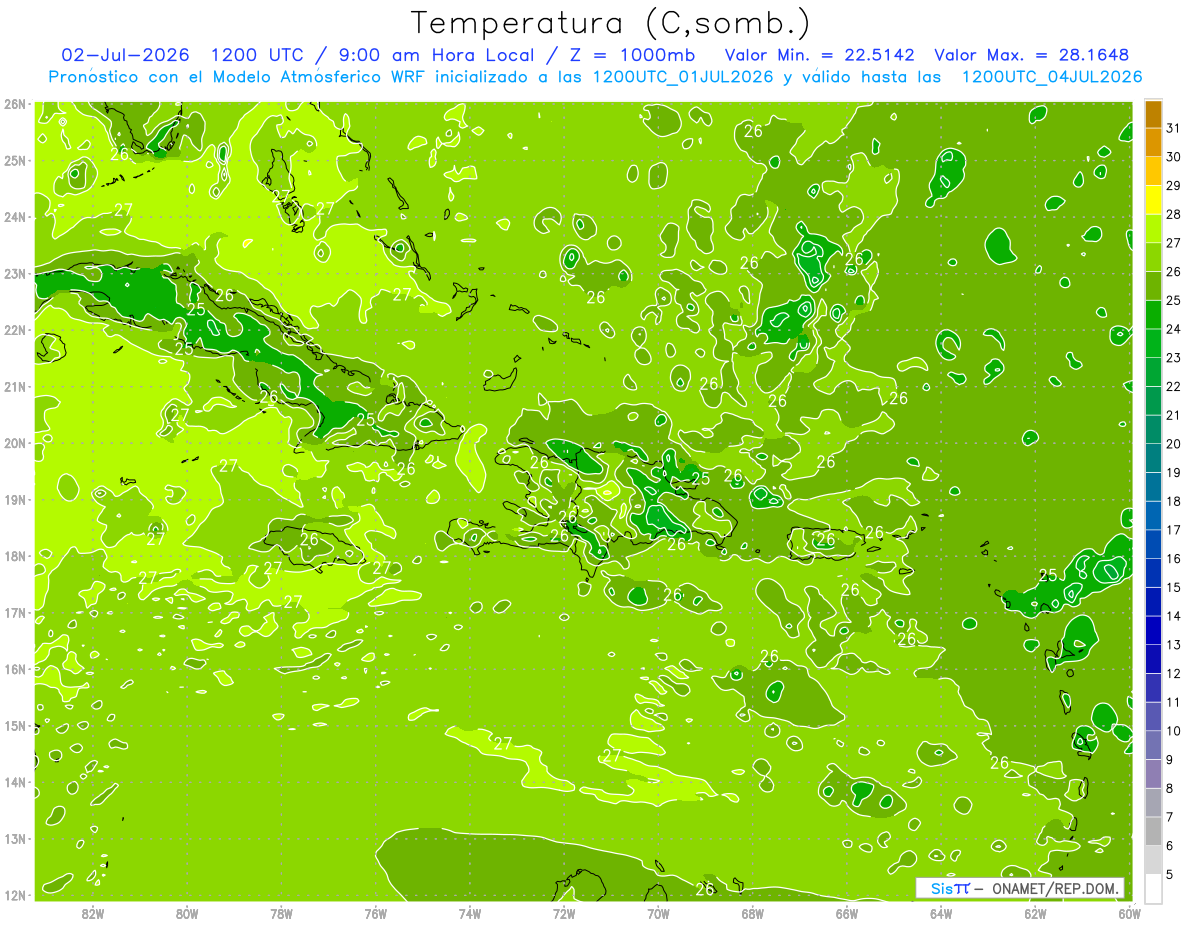Click the '74W' longitude axis label

point(470,913)
